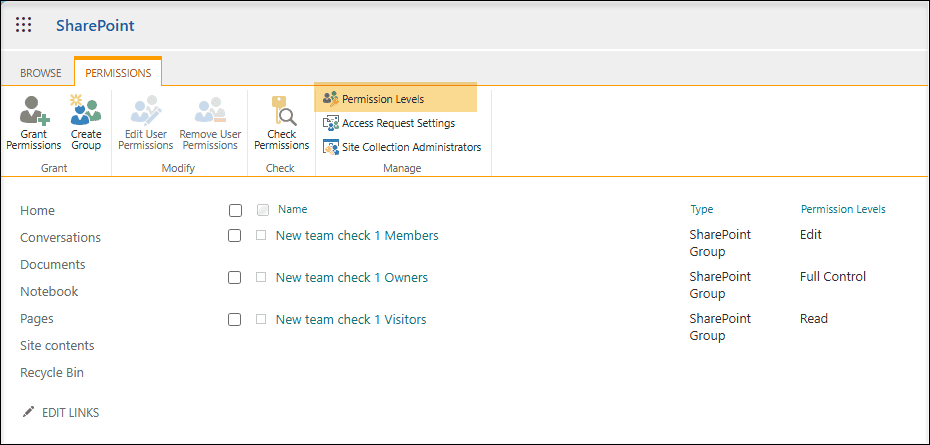Click the Create Group icon
930x445 pixels.
pyautogui.click(x=85, y=110)
